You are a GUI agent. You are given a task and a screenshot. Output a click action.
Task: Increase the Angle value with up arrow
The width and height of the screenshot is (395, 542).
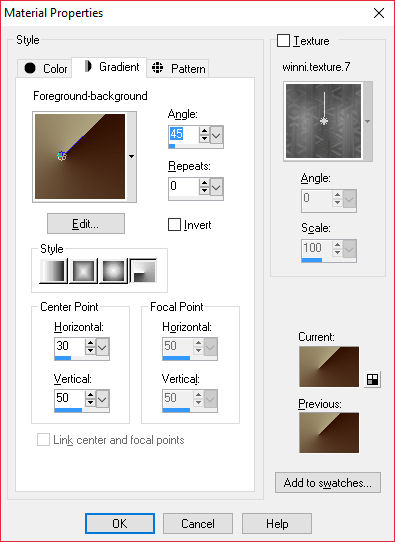point(205,131)
